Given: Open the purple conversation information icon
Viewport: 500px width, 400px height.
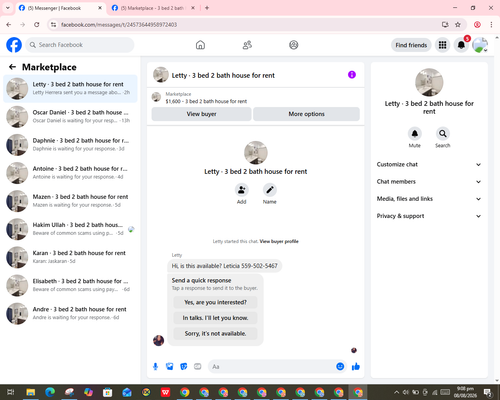Looking at the screenshot, I should 352,75.
